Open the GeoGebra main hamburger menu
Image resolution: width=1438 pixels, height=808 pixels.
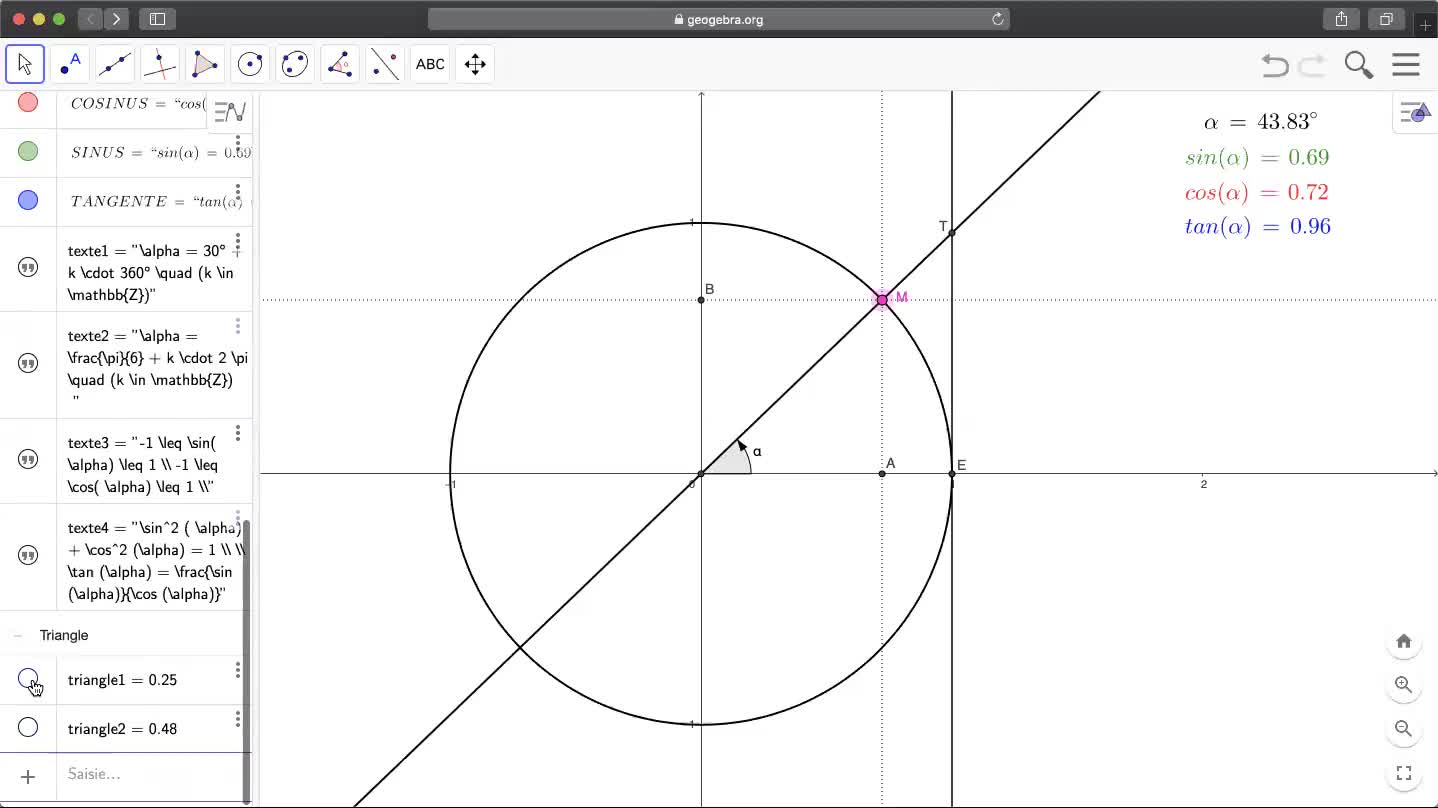click(x=1406, y=64)
